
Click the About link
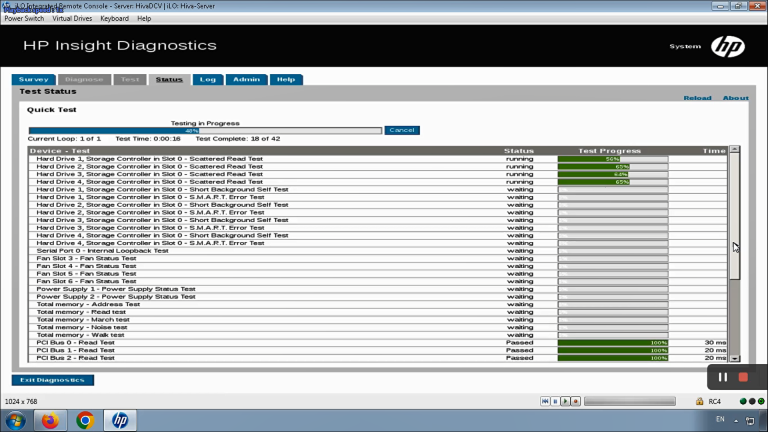click(736, 98)
